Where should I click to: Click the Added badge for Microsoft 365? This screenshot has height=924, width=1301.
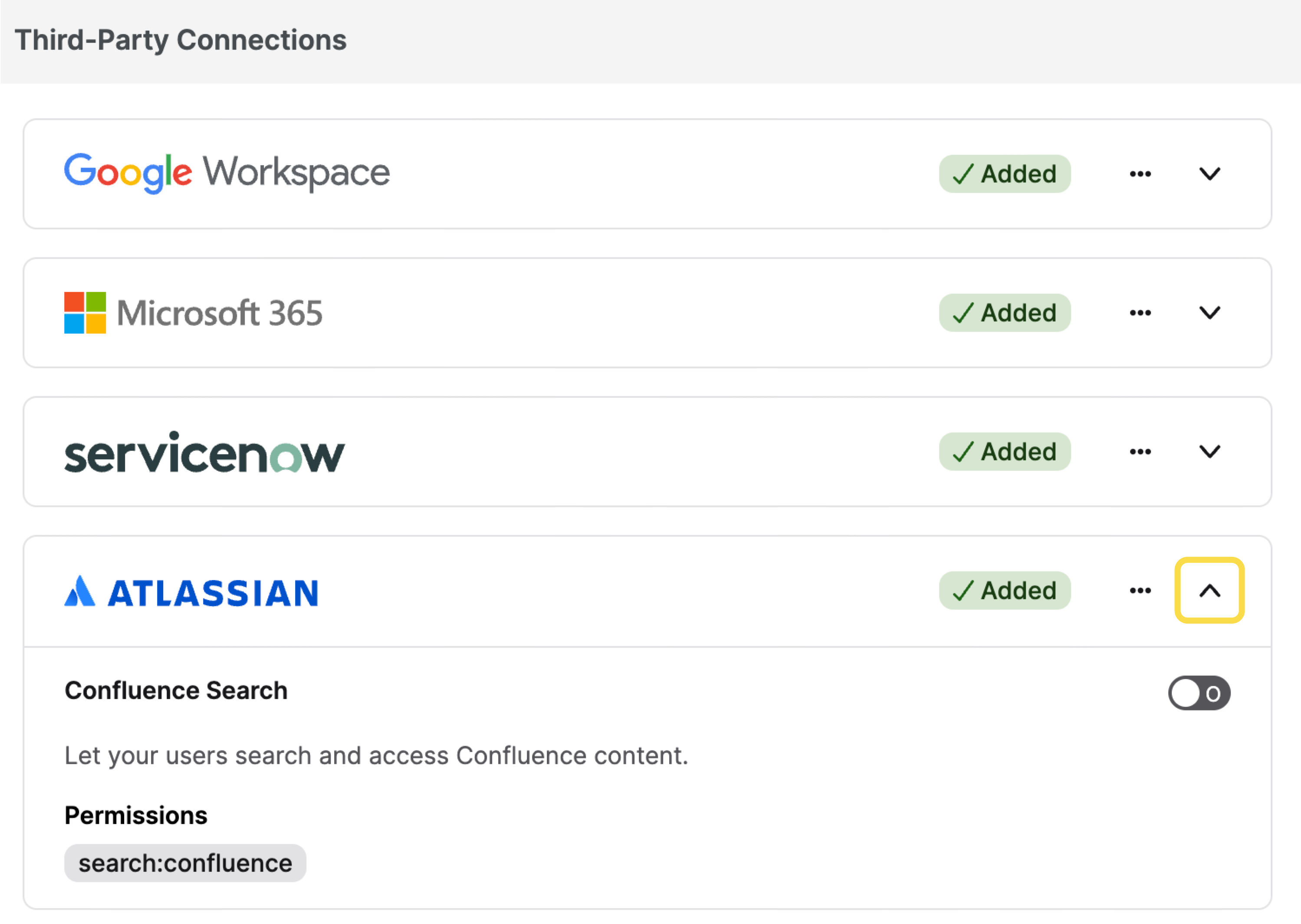(x=1005, y=313)
